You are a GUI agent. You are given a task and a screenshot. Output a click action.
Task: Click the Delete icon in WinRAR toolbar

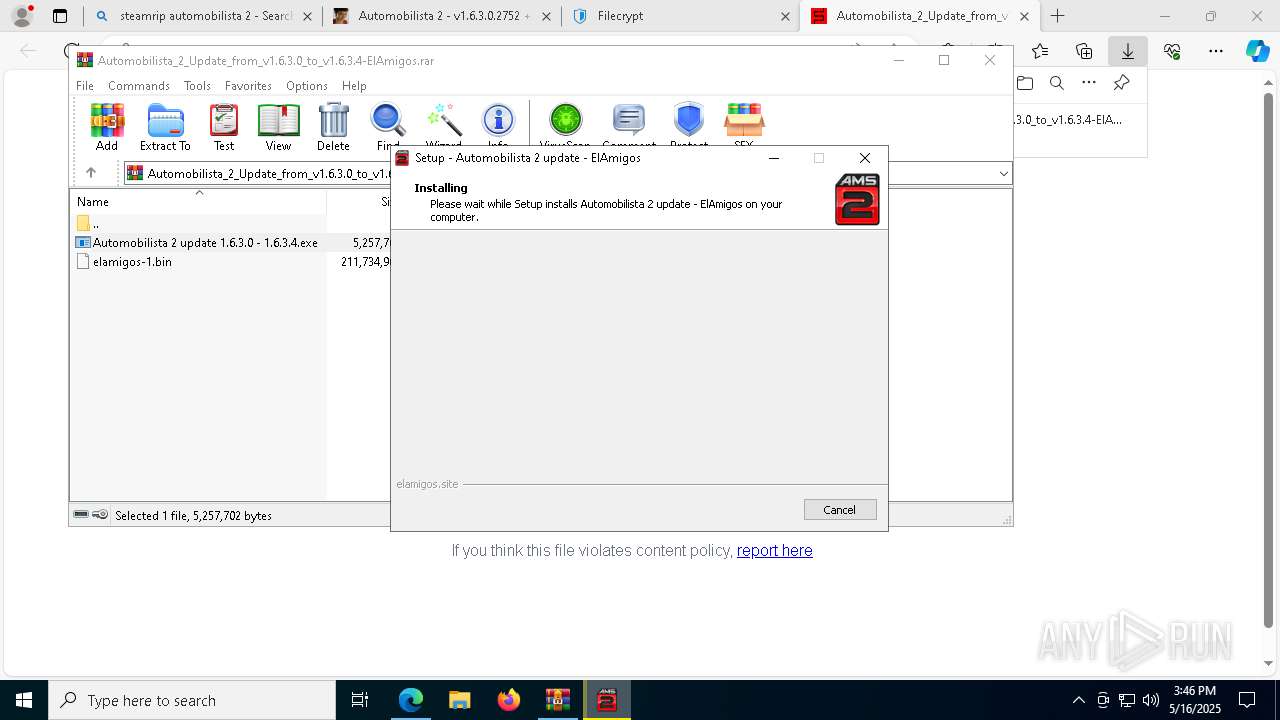[333, 127]
